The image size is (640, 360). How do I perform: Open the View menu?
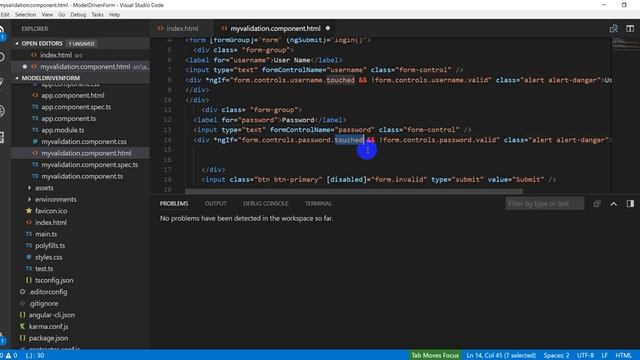click(47, 14)
